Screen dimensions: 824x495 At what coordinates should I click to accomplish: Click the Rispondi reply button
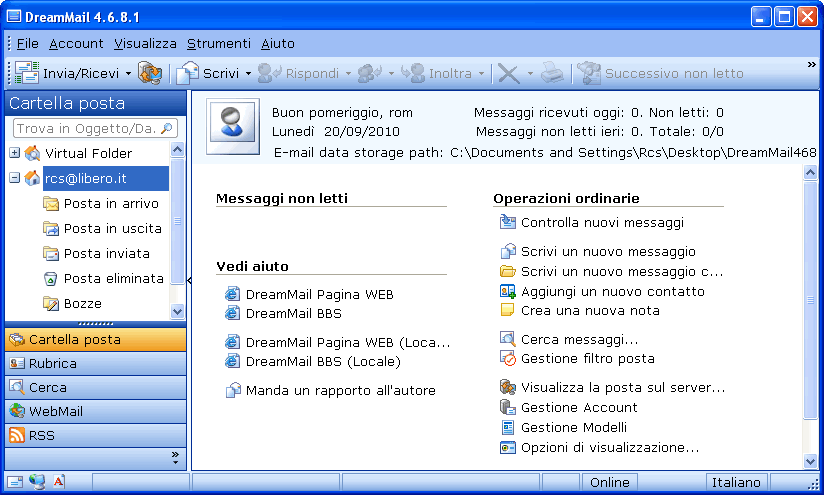click(x=298, y=74)
